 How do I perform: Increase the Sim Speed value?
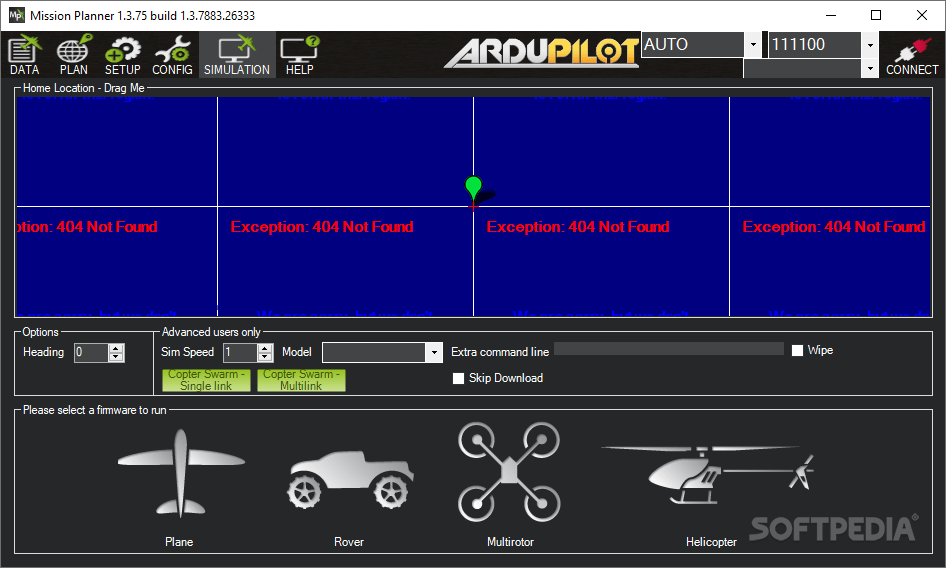pyautogui.click(x=265, y=348)
